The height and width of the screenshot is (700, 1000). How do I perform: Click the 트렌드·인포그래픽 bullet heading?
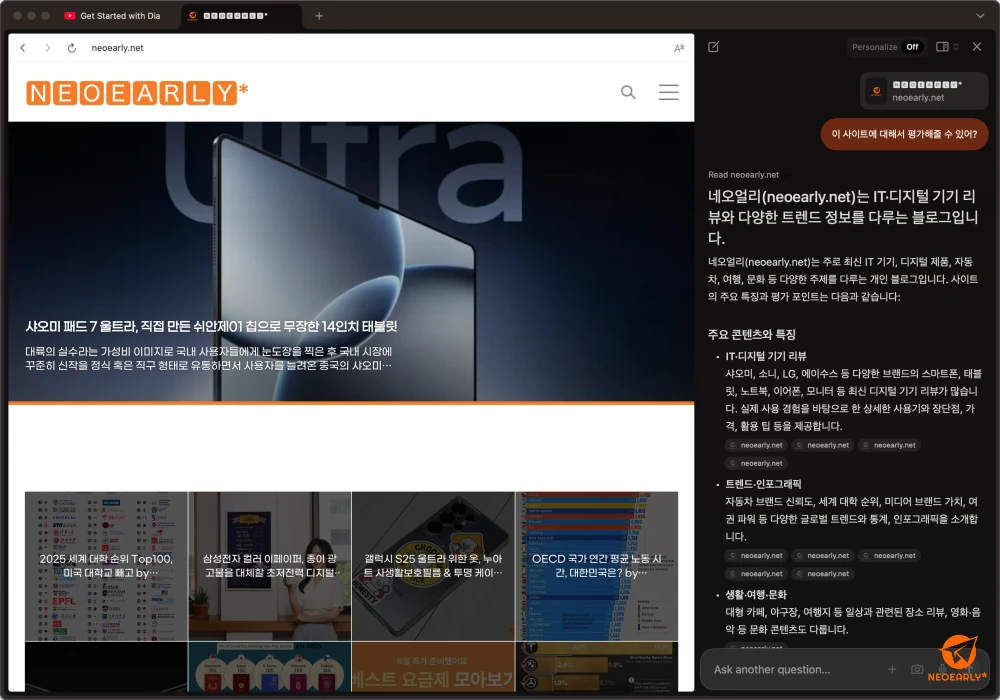coord(763,484)
